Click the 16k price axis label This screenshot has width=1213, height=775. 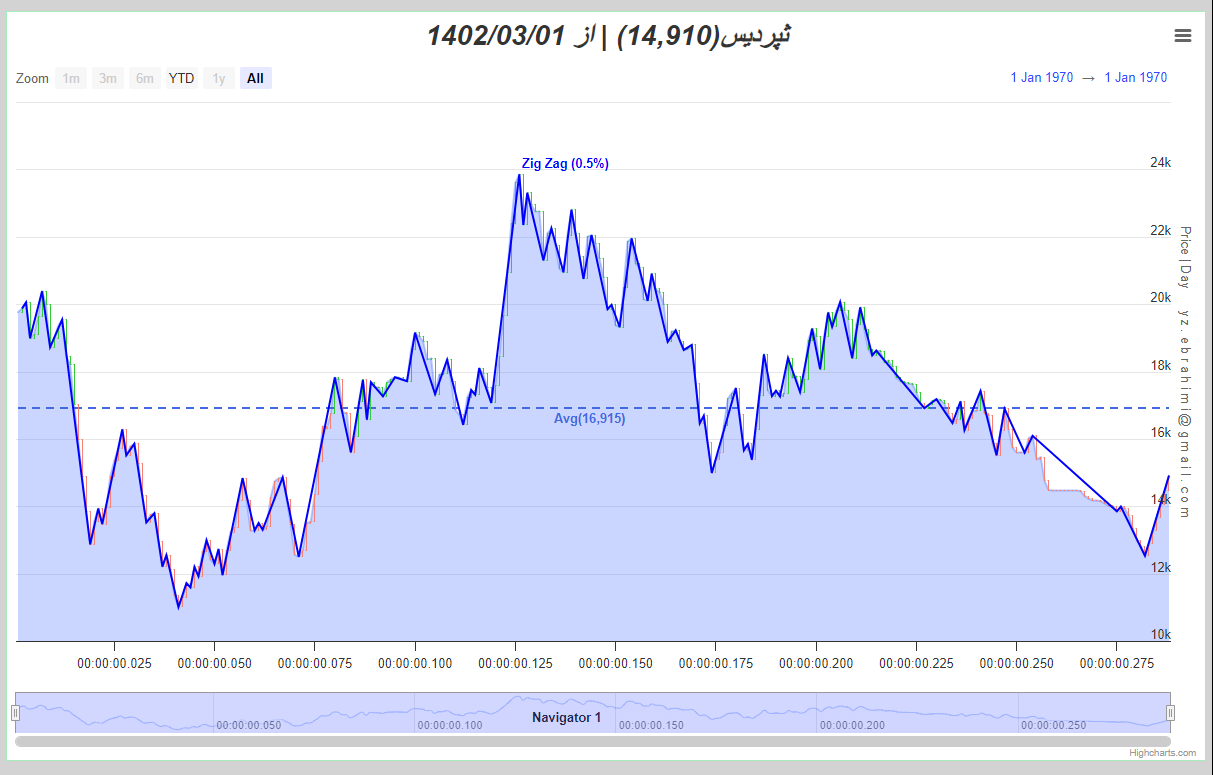(x=1160, y=433)
